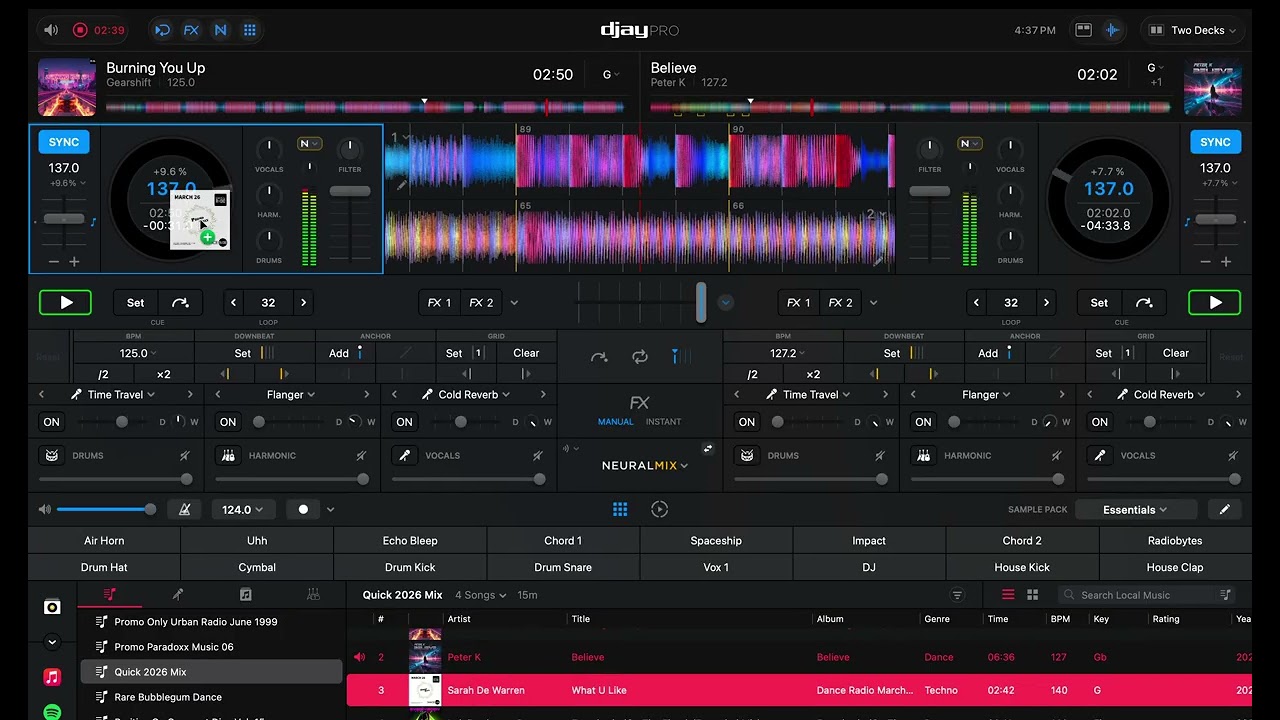
Task: Trigger the Spaceship sample pad
Action: point(716,541)
